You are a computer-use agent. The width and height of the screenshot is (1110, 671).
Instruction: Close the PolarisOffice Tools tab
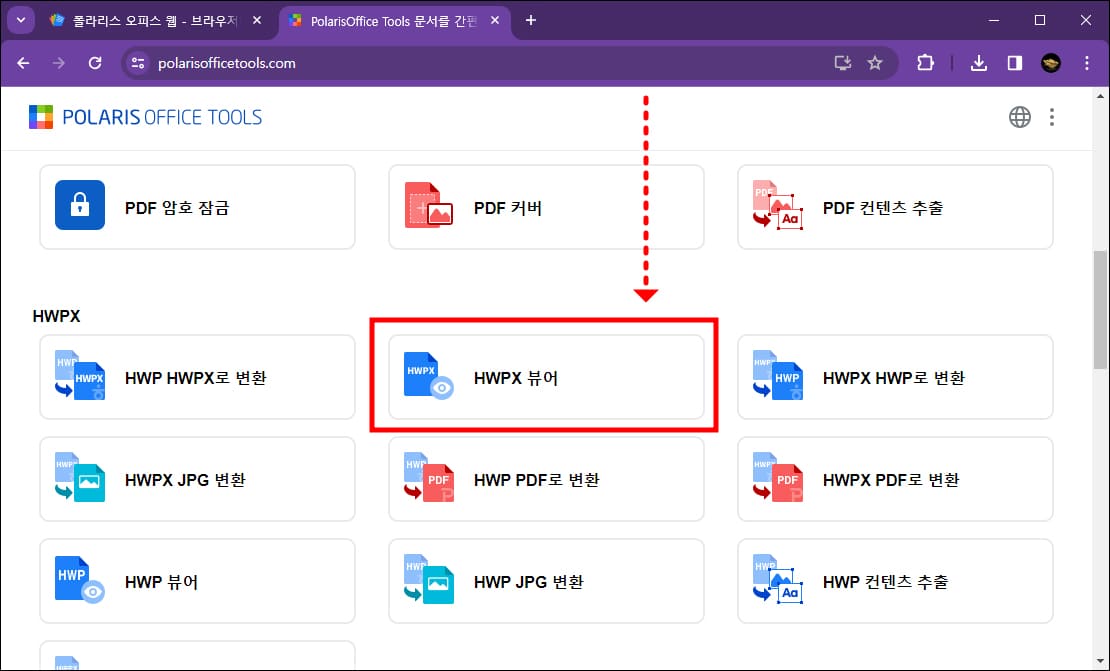pyautogui.click(x=495, y=21)
